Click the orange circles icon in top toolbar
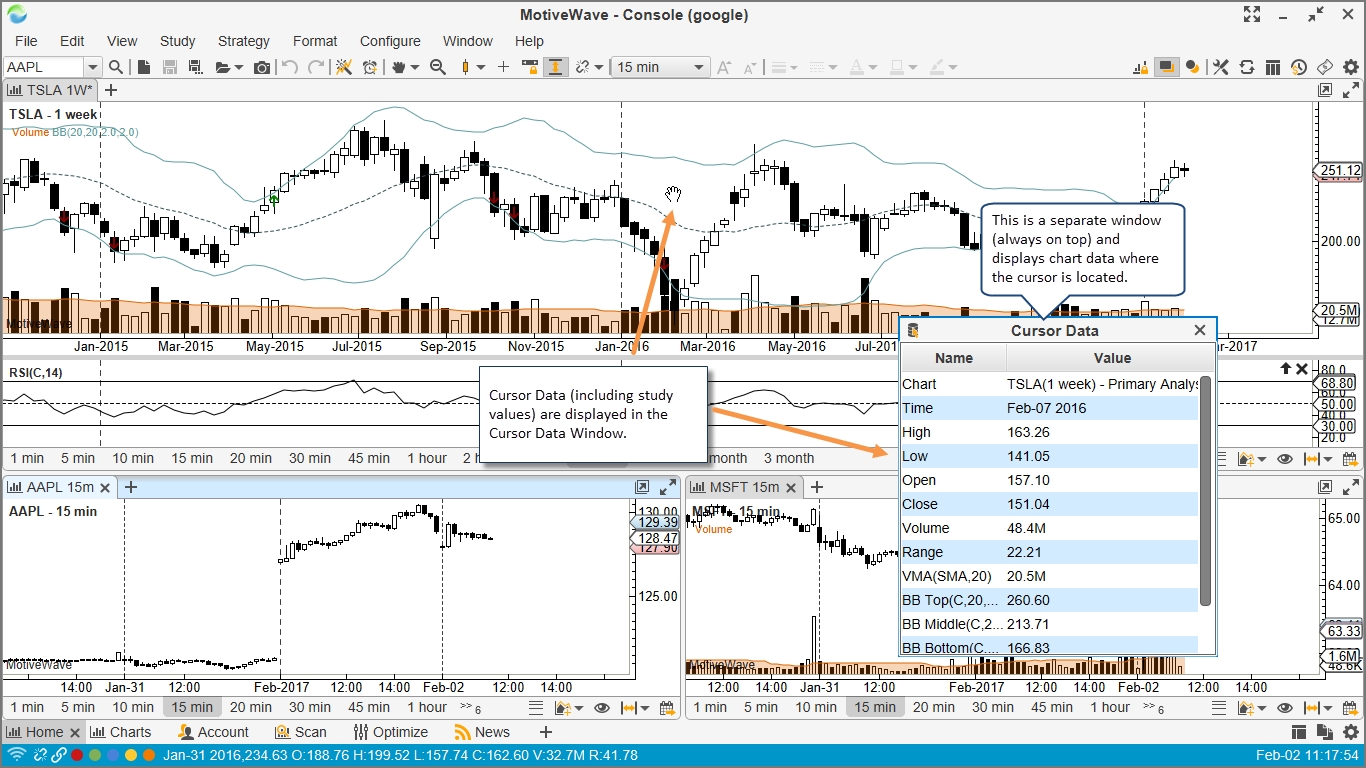This screenshot has height=768, width=1366. tap(1192, 67)
